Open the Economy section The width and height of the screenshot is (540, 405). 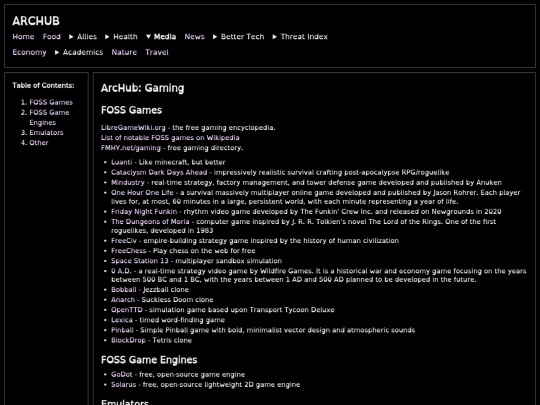pyautogui.click(x=29, y=52)
